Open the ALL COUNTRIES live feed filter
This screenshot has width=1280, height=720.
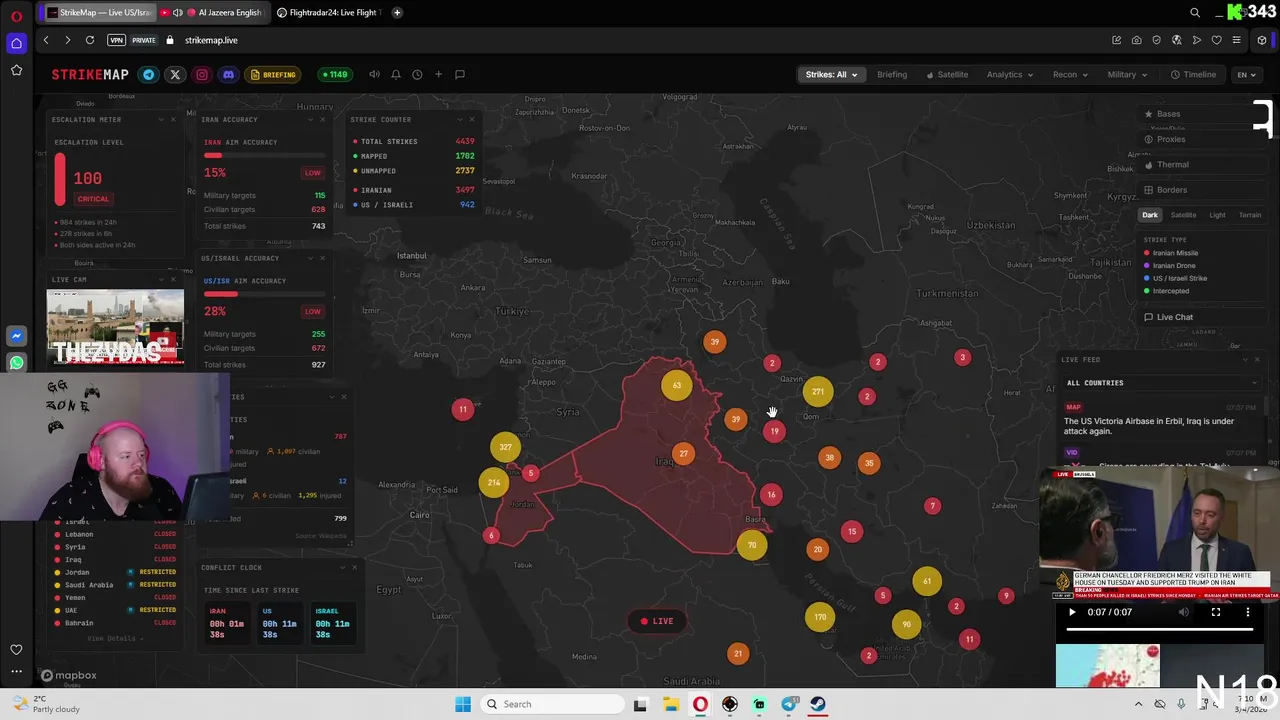pos(1161,382)
